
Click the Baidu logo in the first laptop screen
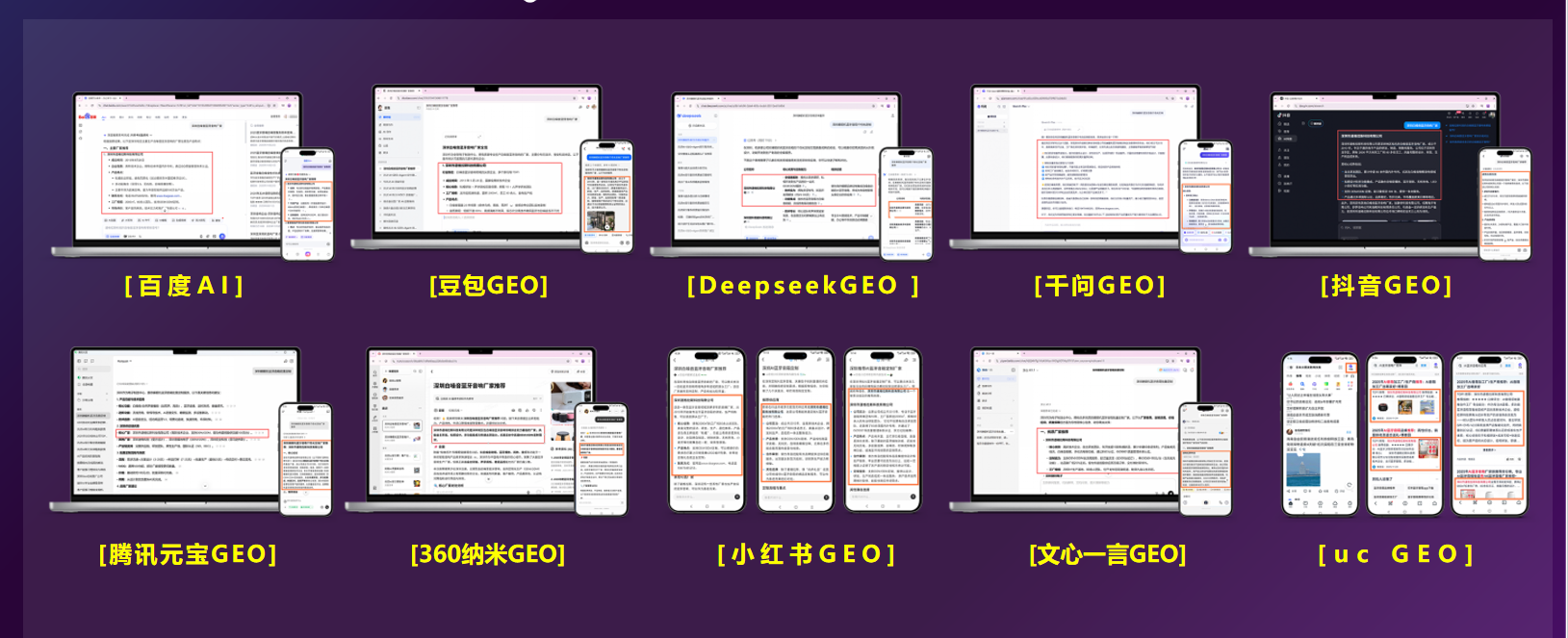pyautogui.click(x=88, y=116)
